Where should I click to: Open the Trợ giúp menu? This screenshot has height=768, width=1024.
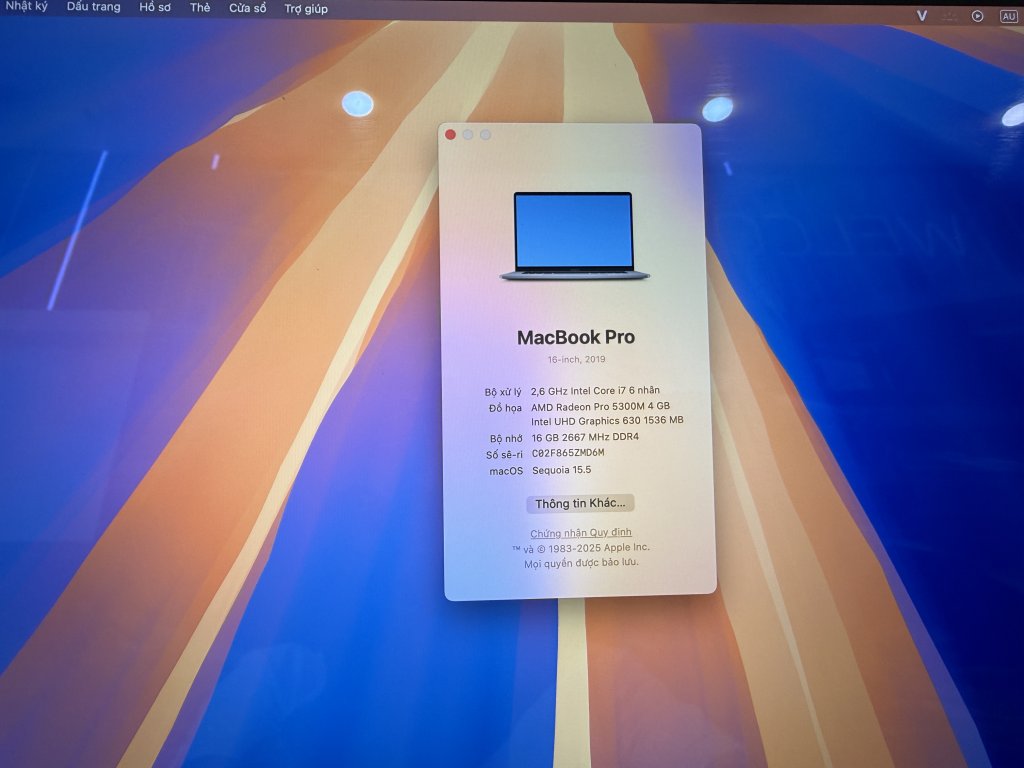click(x=306, y=9)
